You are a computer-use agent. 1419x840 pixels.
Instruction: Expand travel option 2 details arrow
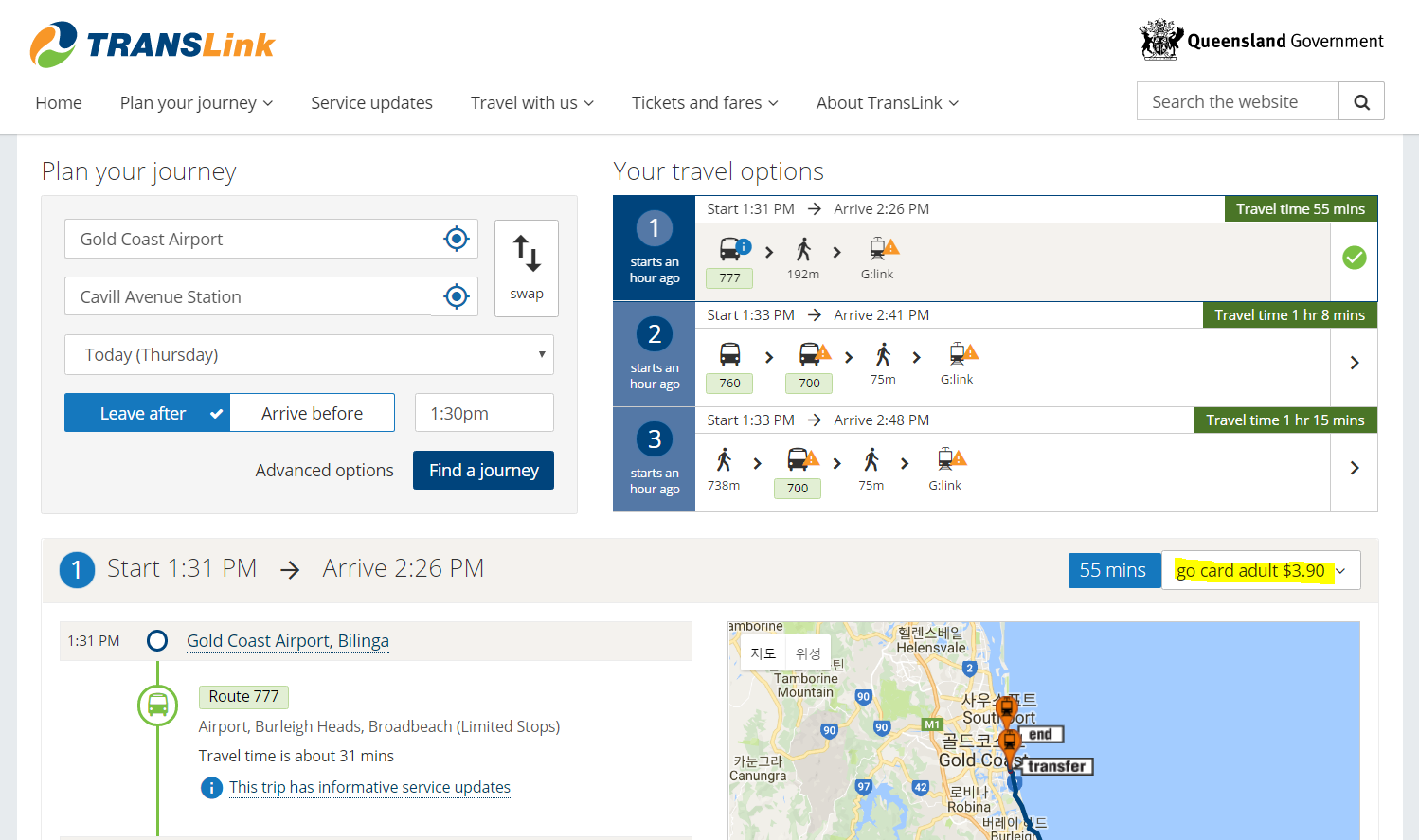pos(1354,363)
